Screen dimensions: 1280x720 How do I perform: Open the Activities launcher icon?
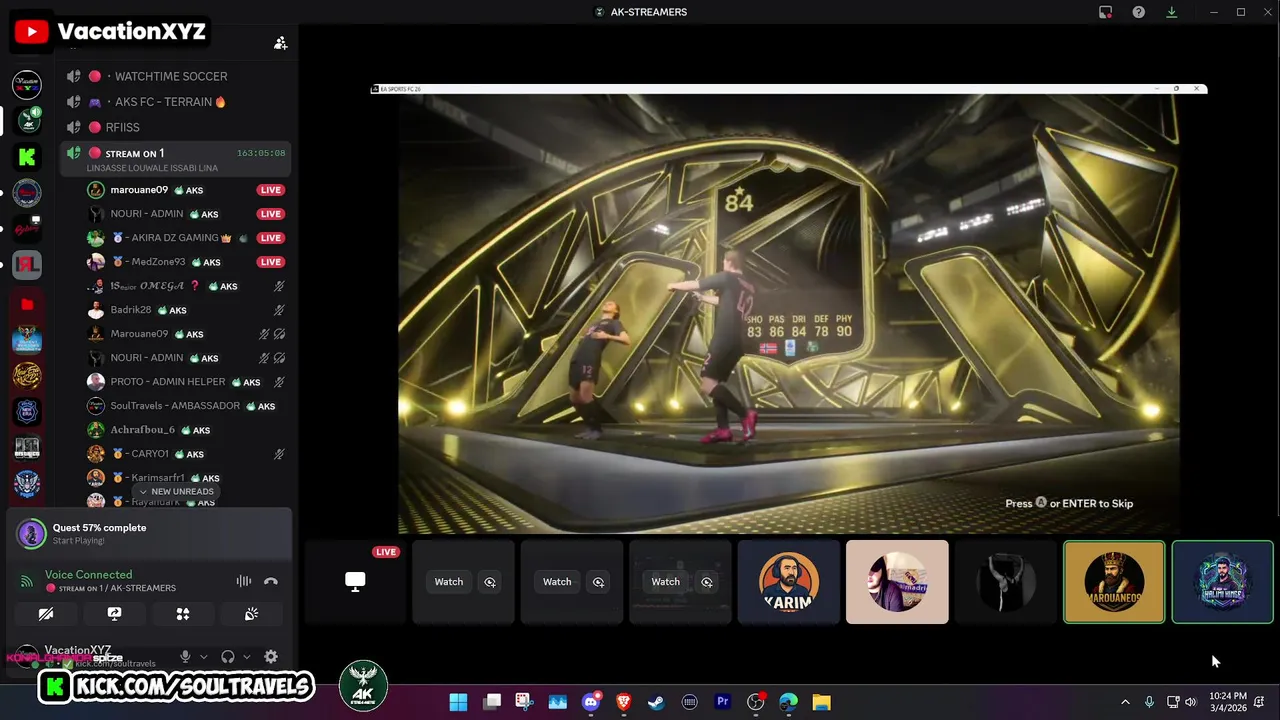[182, 614]
